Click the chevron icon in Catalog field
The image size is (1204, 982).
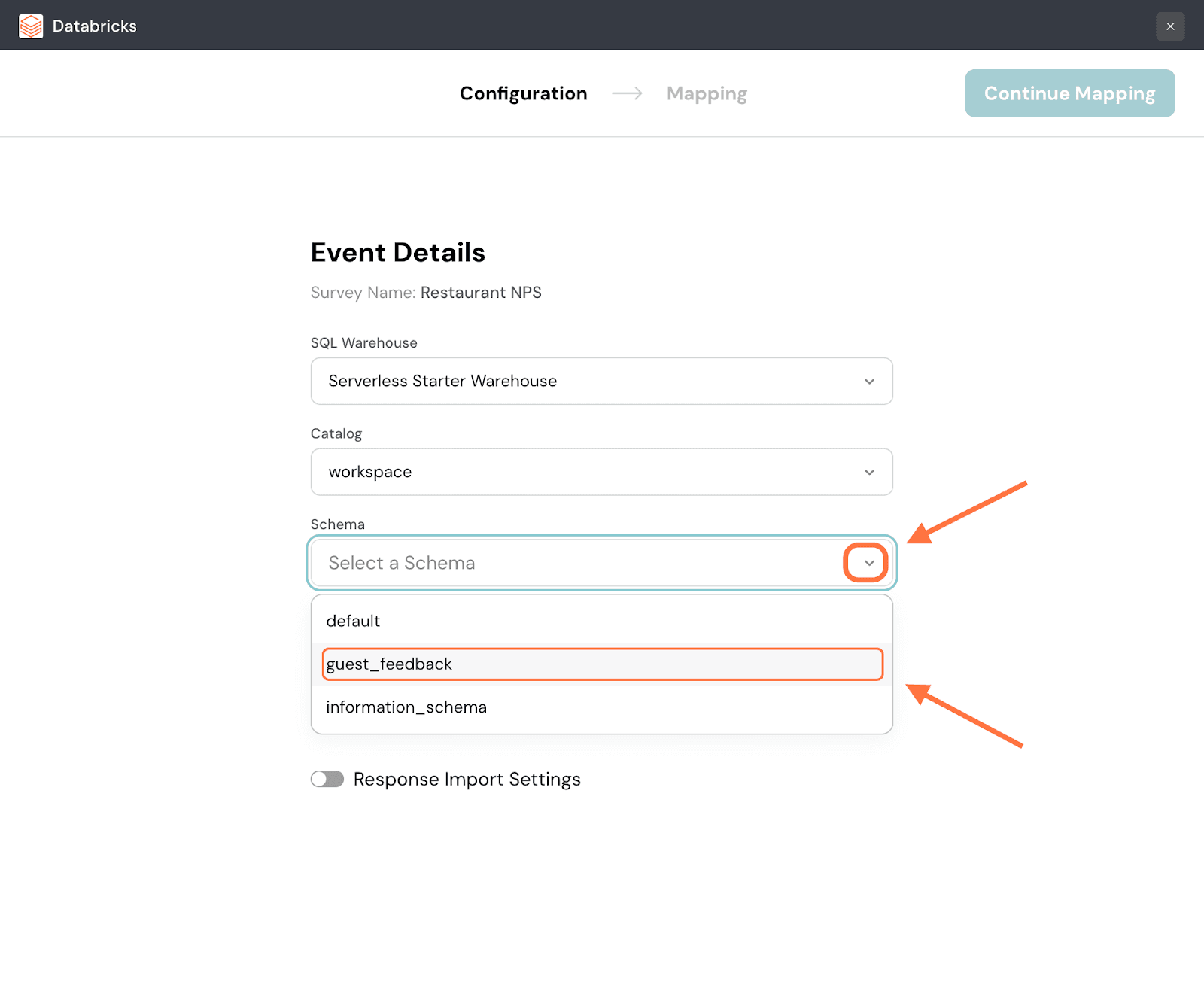(869, 473)
